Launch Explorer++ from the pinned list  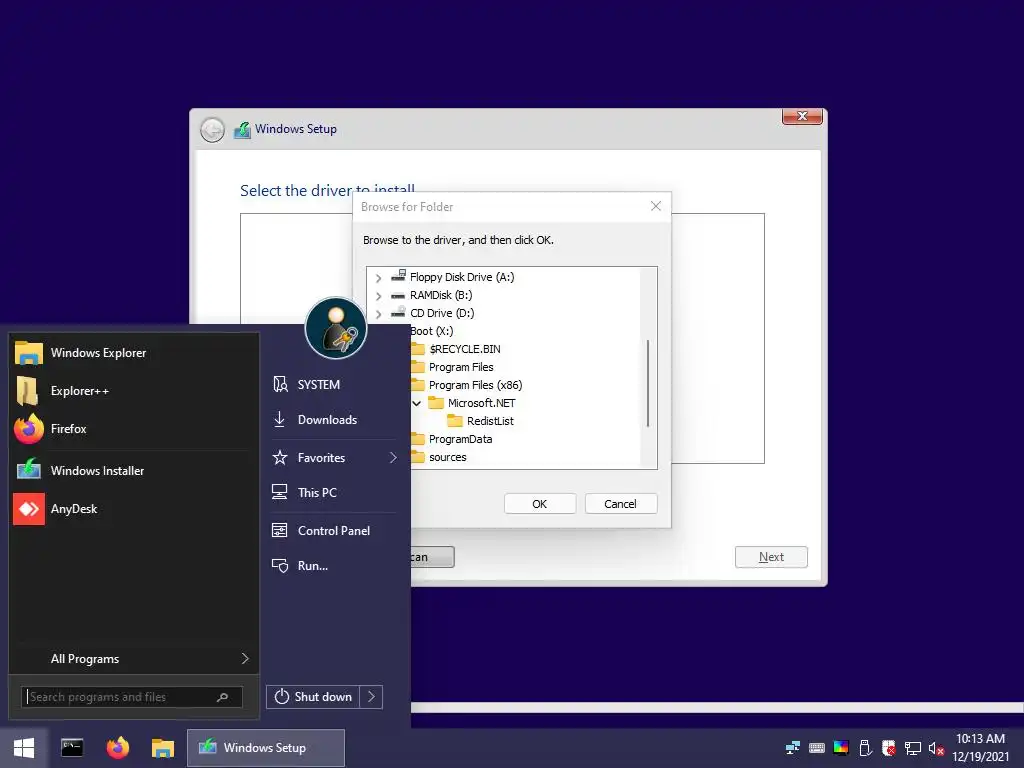click(x=133, y=391)
